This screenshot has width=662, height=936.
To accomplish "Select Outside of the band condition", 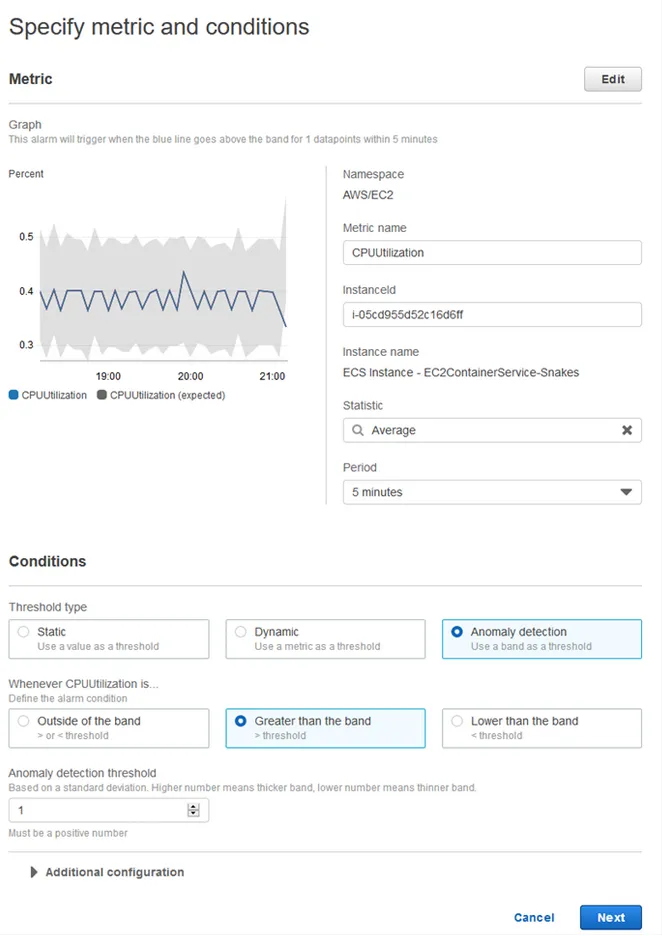I will 24,721.
